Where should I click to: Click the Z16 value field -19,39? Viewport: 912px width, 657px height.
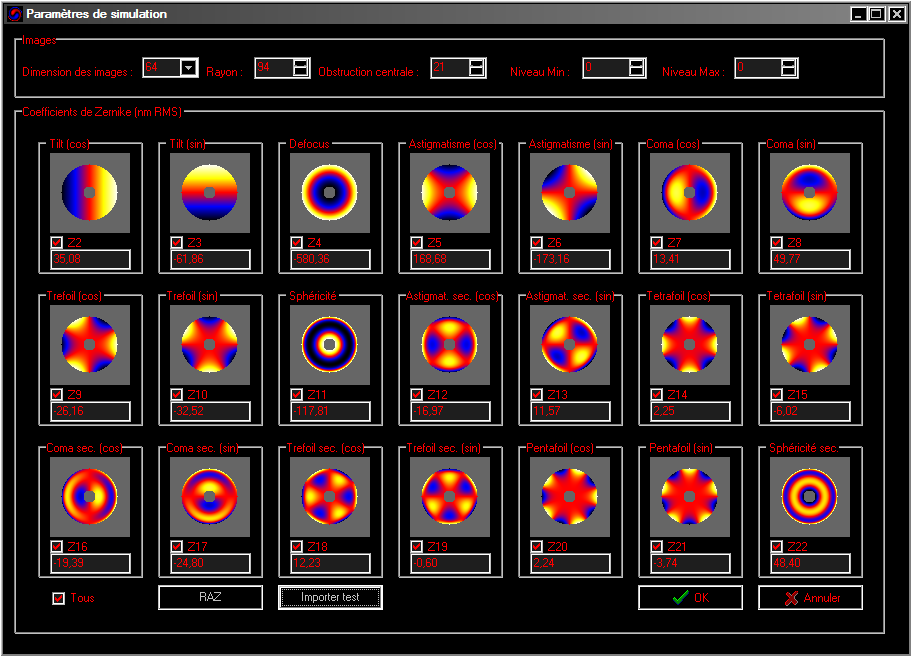[x=90, y=563]
